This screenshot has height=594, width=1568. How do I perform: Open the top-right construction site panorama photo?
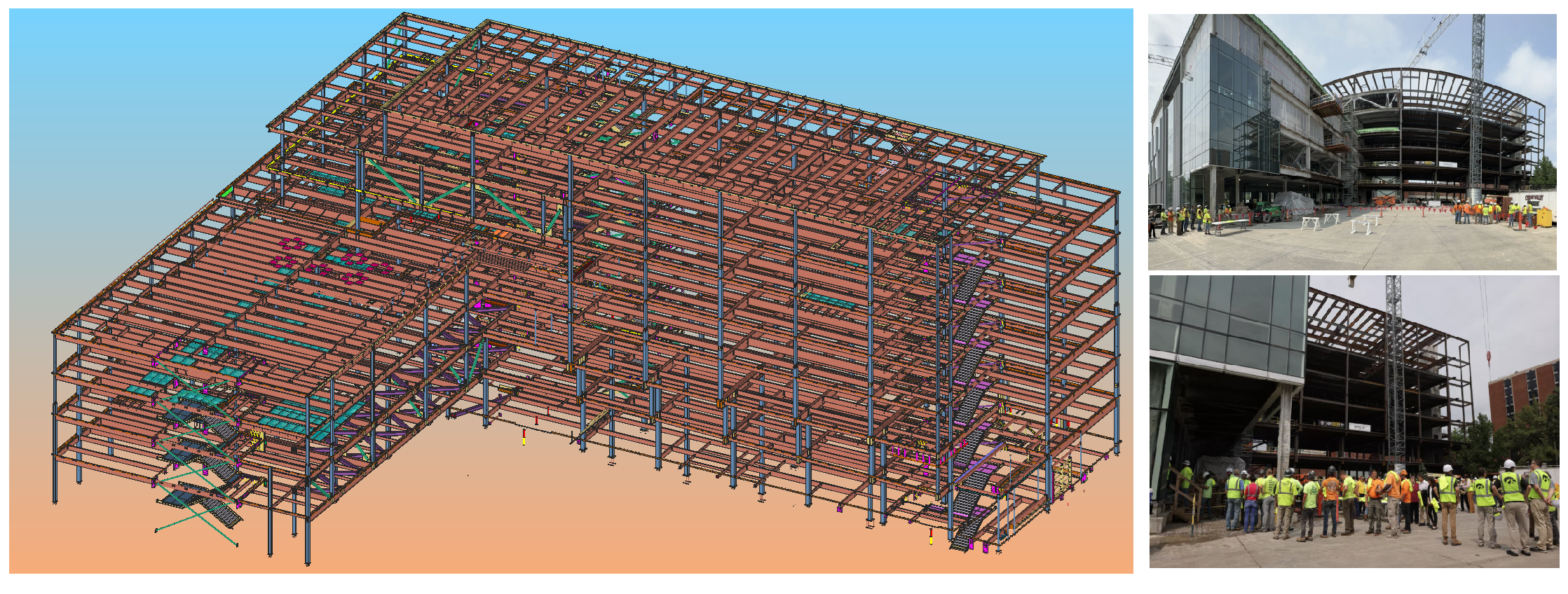coord(1351,141)
